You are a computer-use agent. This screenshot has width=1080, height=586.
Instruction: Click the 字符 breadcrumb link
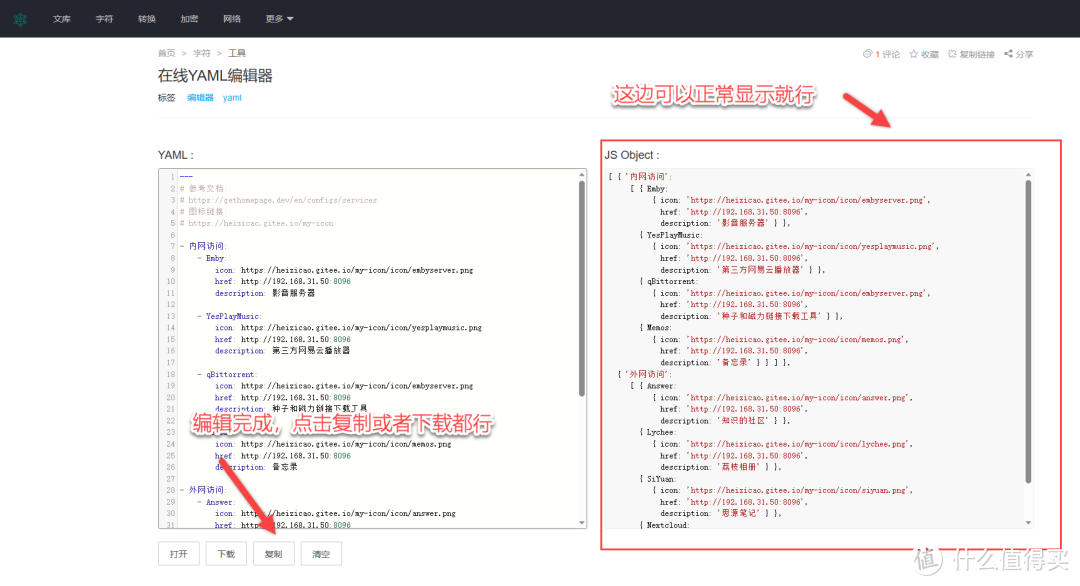pyautogui.click(x=201, y=53)
